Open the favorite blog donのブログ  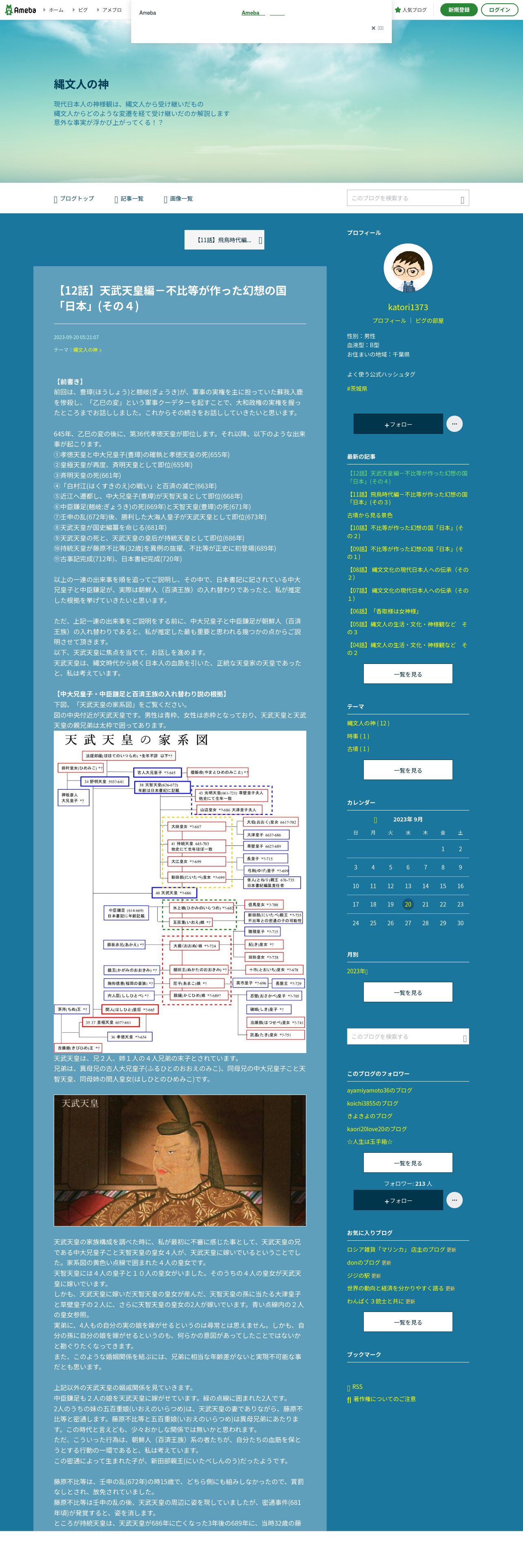(363, 1262)
